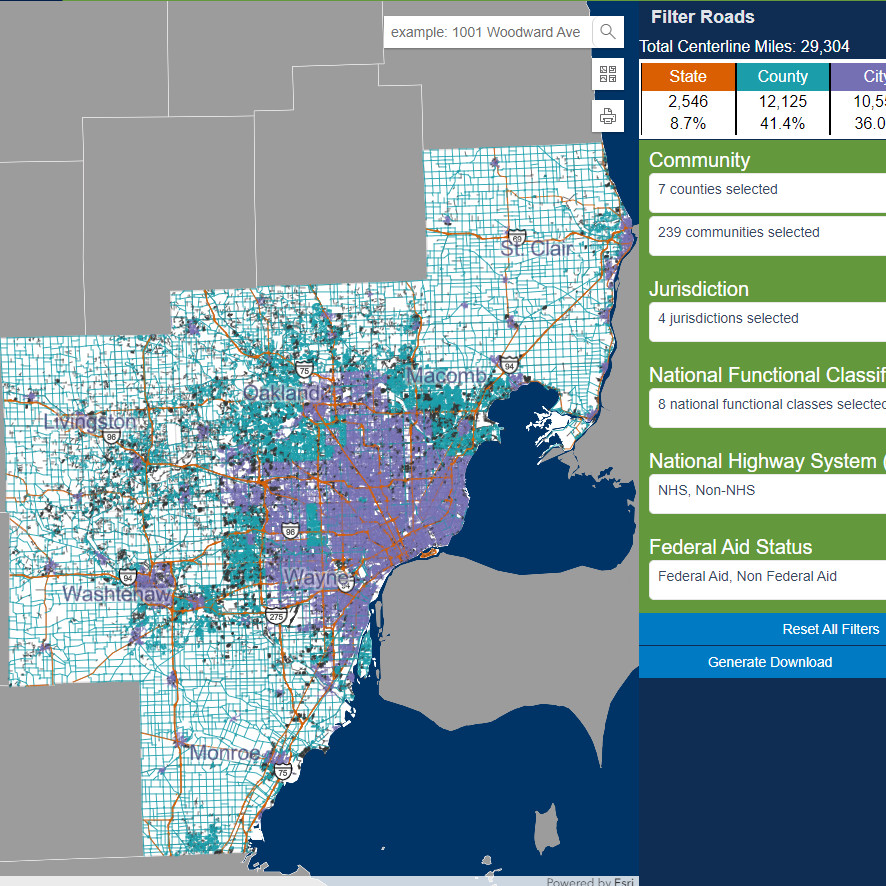The width and height of the screenshot is (886, 886).
Task: Open the "7 counties selected" dropdown
Action: tap(766, 190)
